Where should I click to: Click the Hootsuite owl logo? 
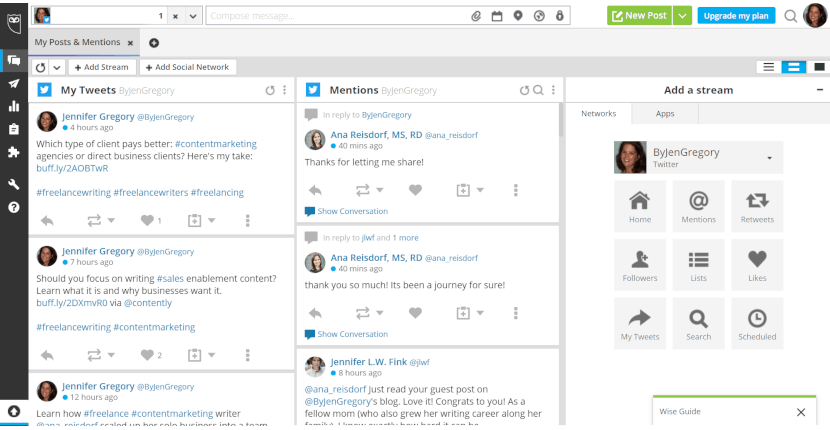click(14, 22)
